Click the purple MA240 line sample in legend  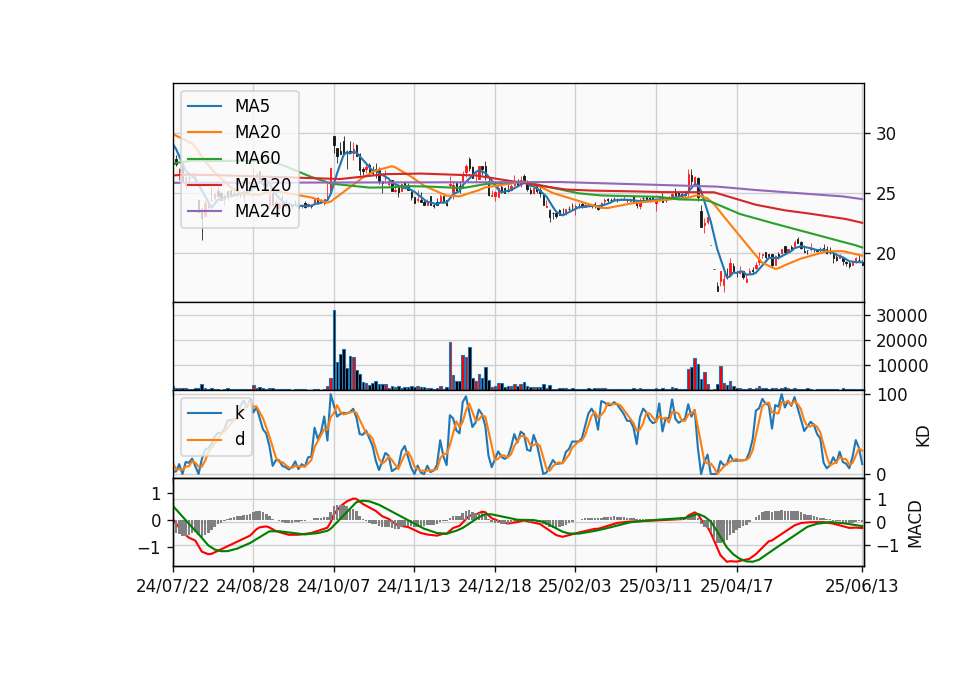[x=204, y=211]
